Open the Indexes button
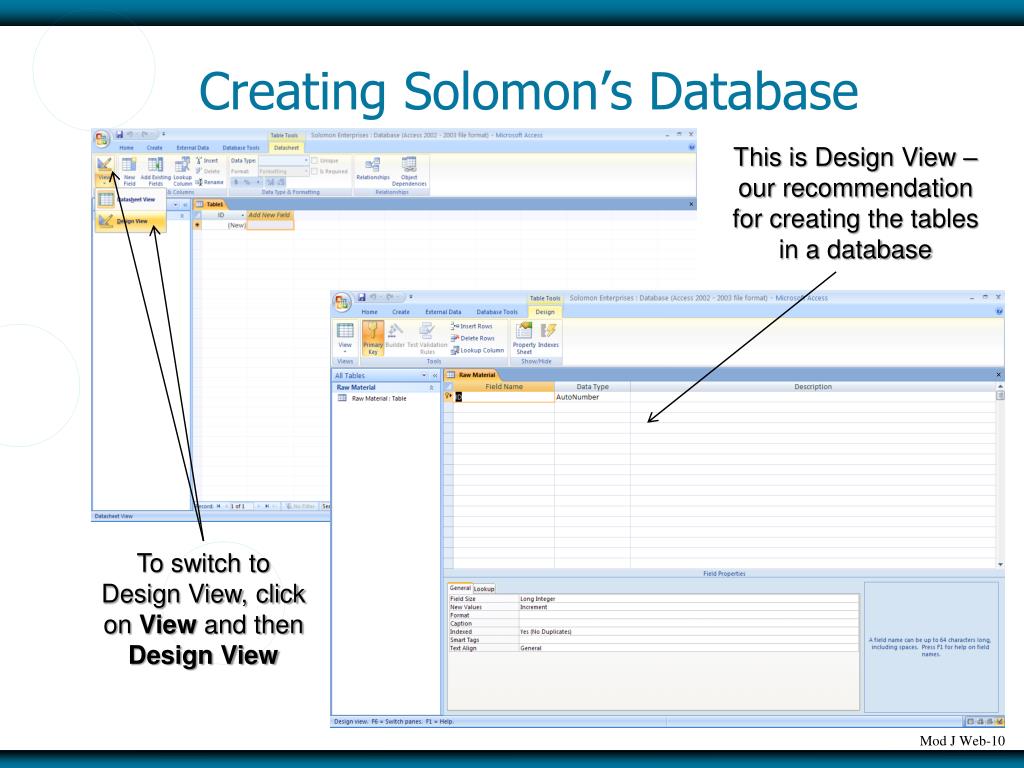Screen dimensions: 1024x768 pyautogui.click(x=549, y=335)
